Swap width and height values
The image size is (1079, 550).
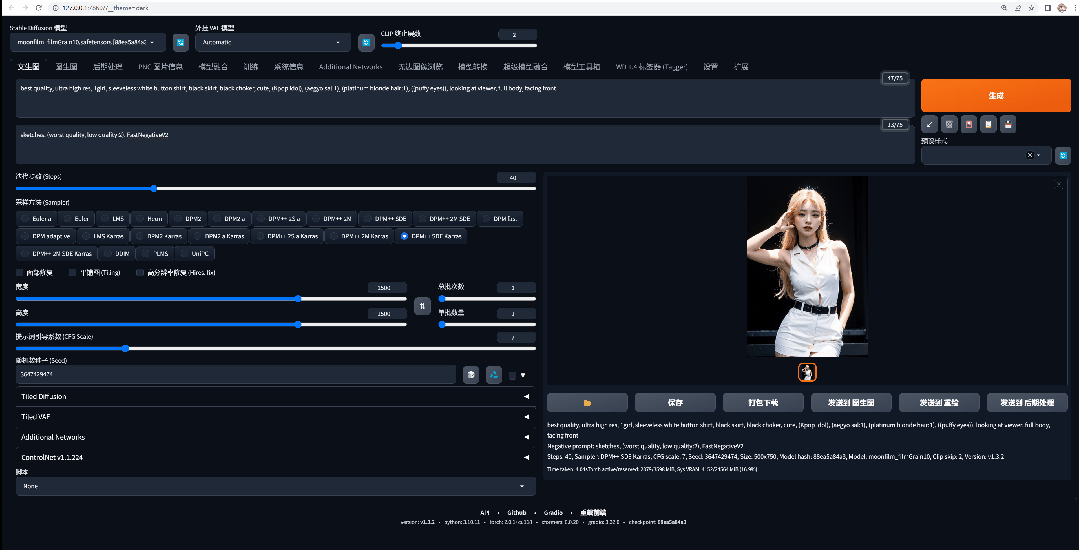point(422,305)
